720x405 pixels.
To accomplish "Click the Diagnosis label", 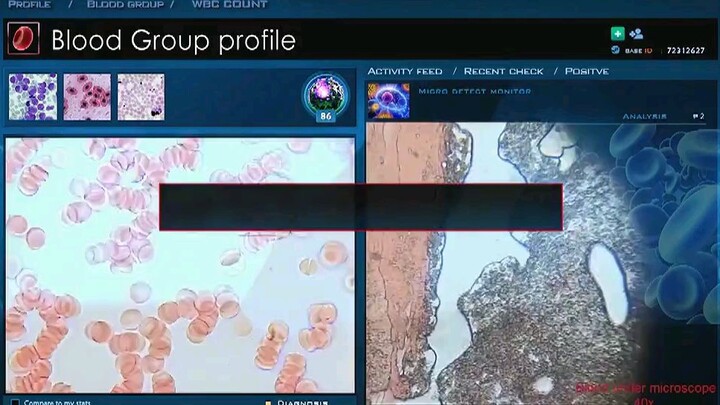I will coord(303,402).
